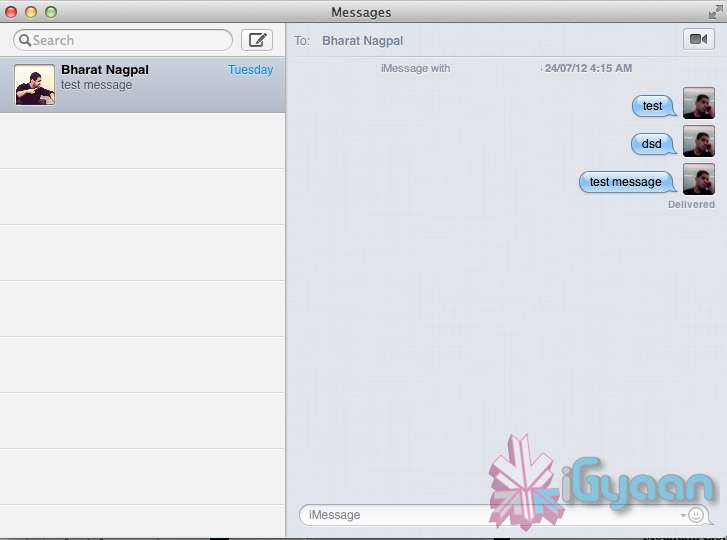Click the "Delivered" status label
This screenshot has width=727, height=540.
691,204
